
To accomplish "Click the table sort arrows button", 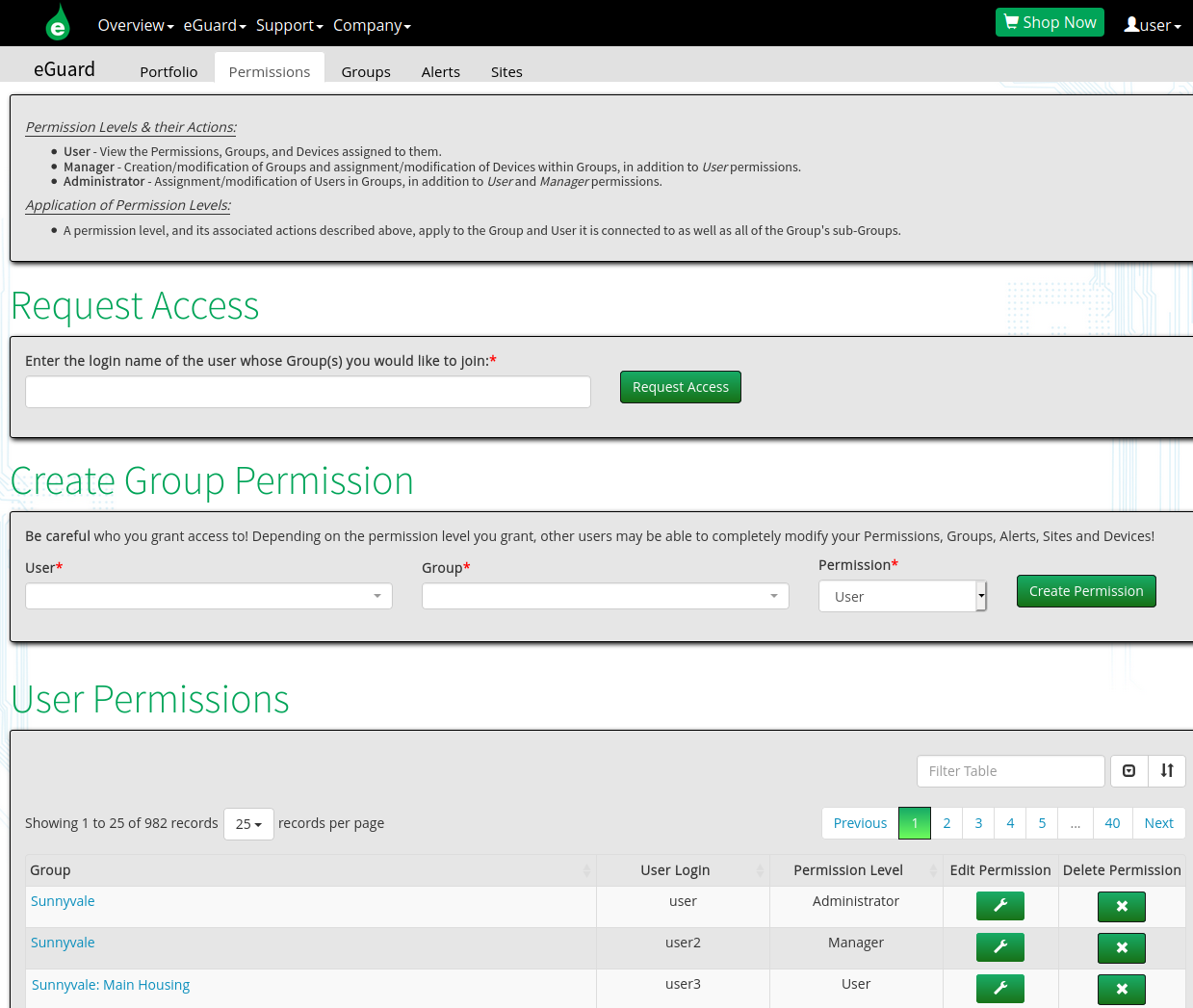I will pos(1167,771).
